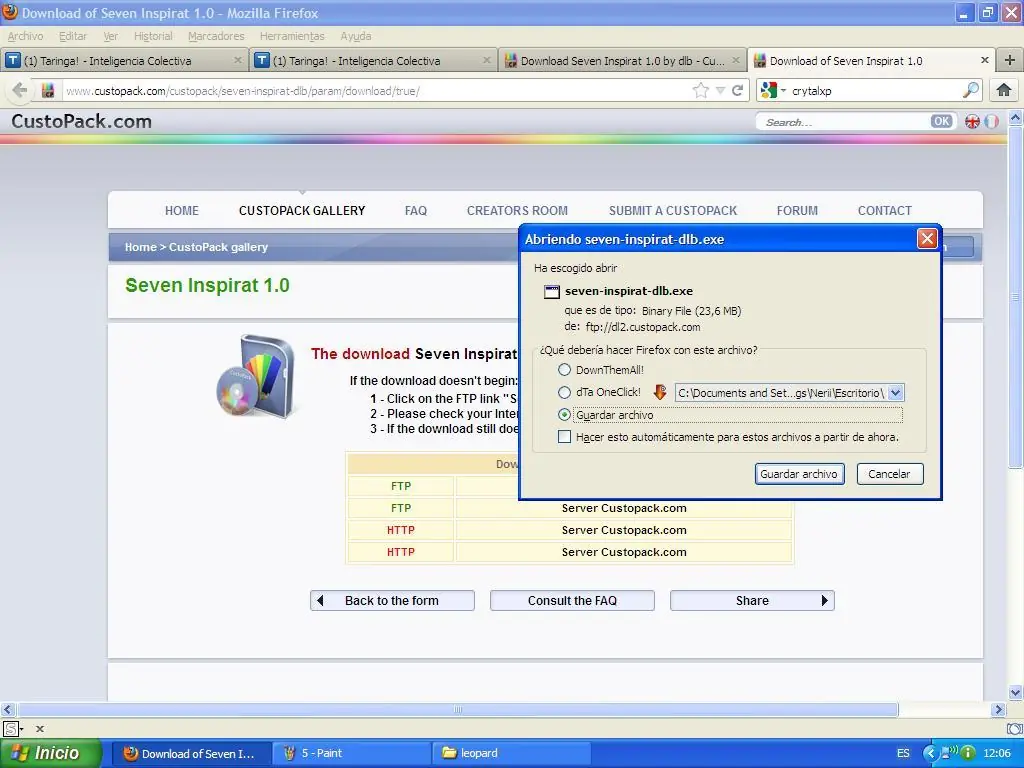
Task: Click the site search OK button
Action: coord(941,121)
